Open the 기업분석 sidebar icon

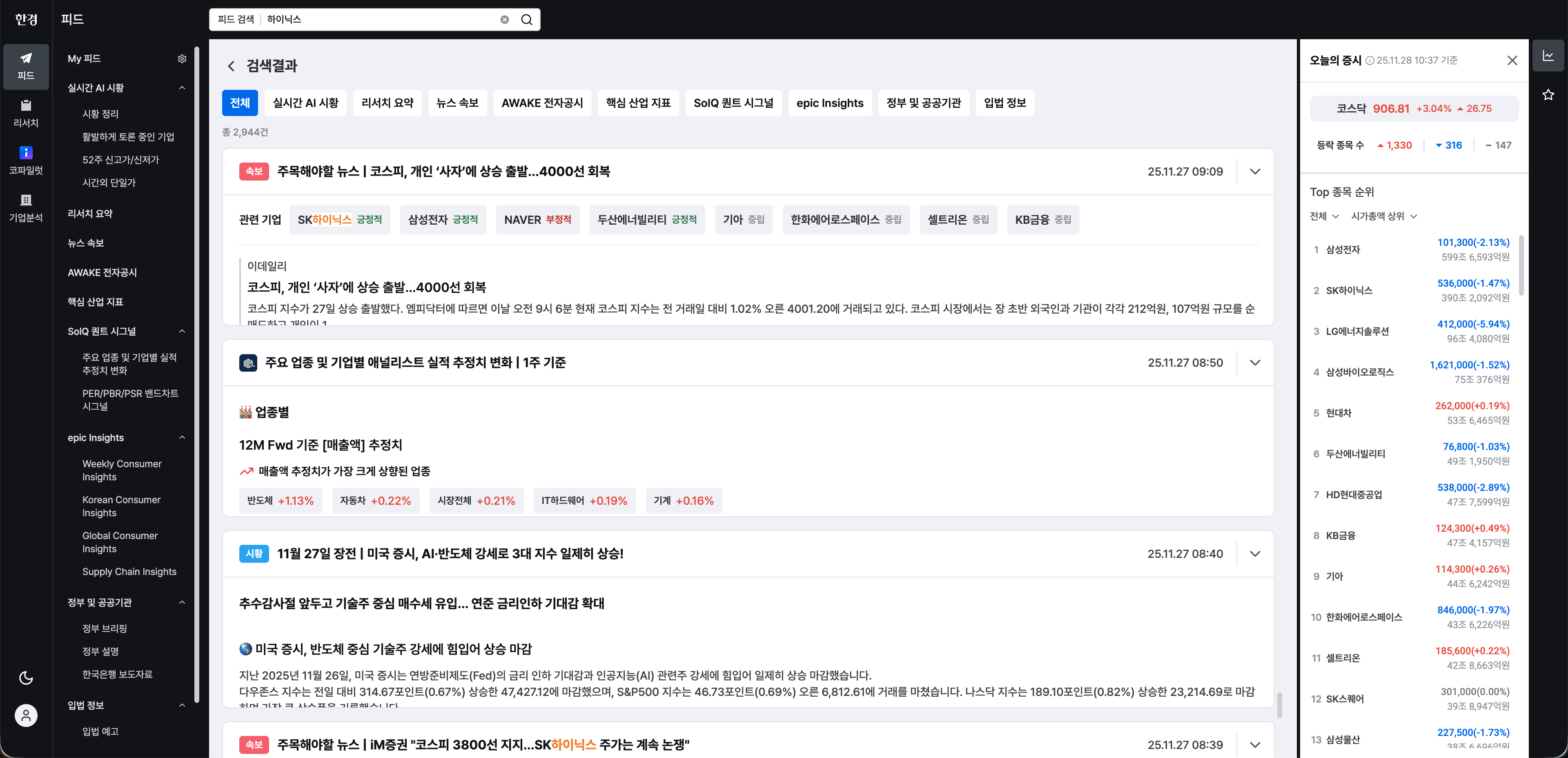click(x=26, y=208)
